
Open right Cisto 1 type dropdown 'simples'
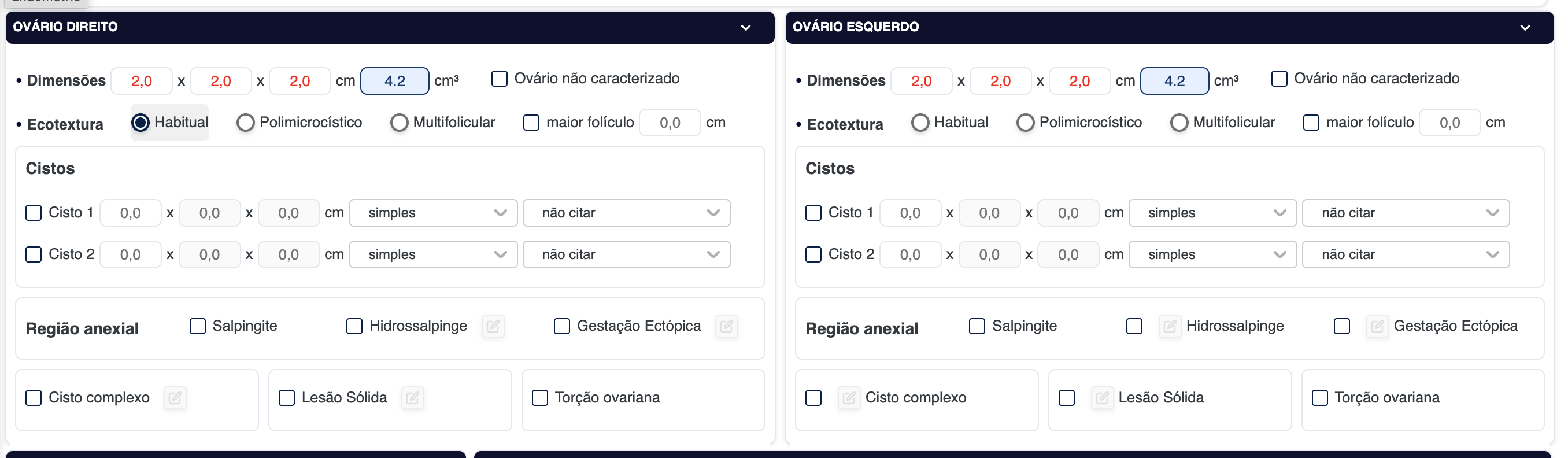[433, 213]
